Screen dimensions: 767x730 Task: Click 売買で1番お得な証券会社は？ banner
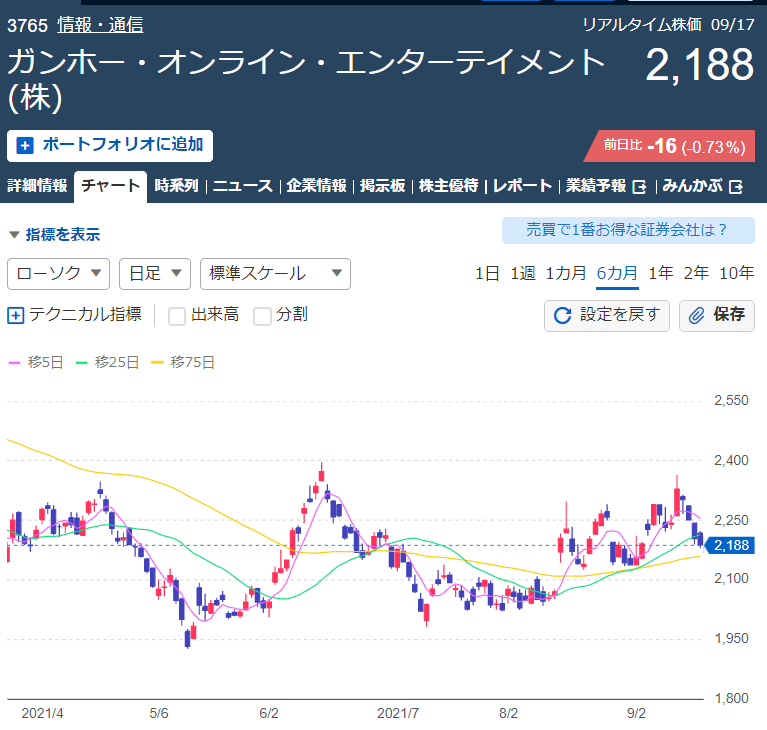click(628, 230)
